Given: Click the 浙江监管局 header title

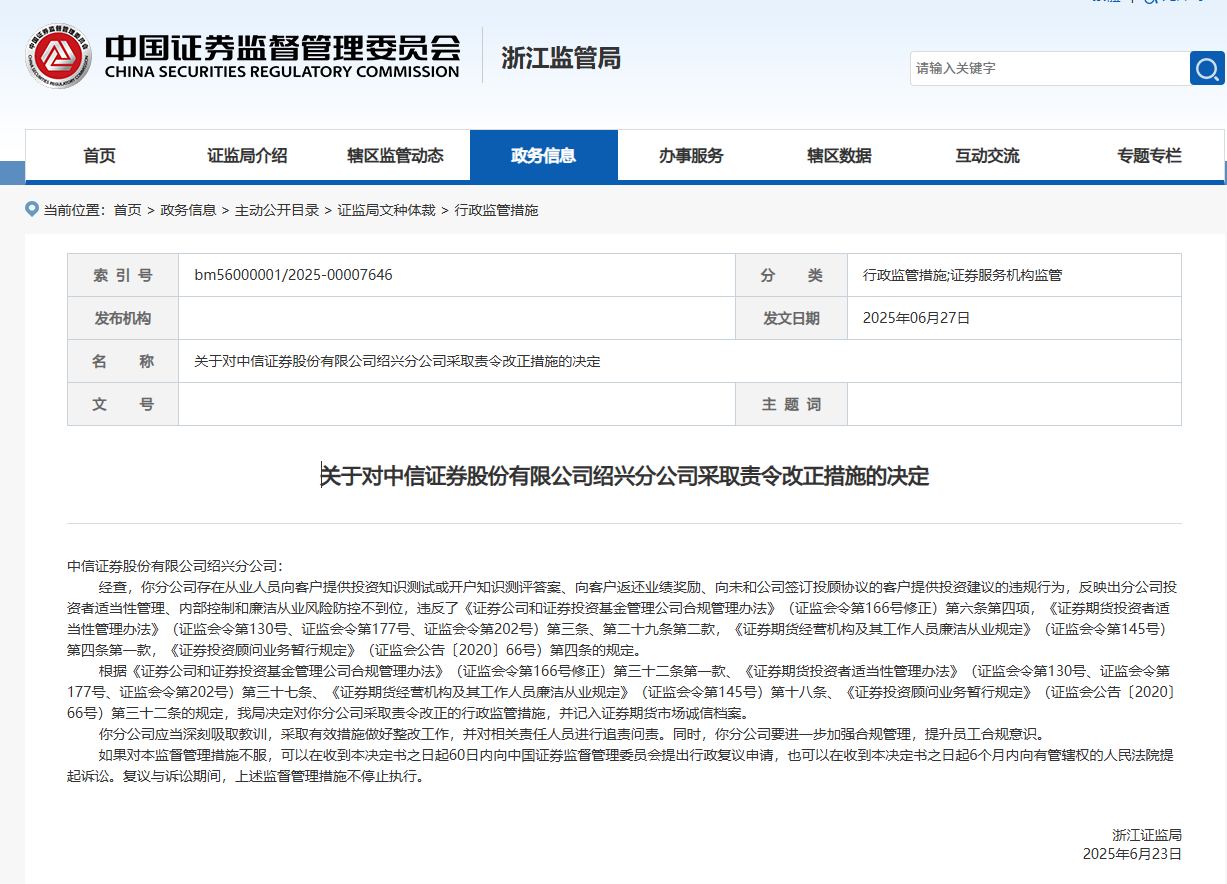Looking at the screenshot, I should [560, 58].
